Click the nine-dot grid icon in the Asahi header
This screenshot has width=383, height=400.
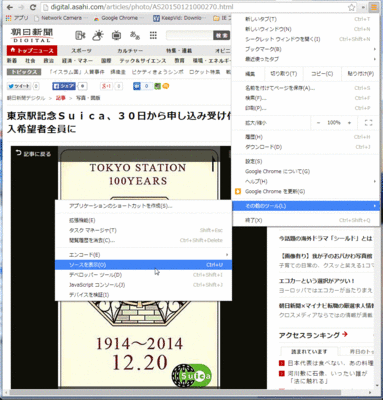(153, 35)
